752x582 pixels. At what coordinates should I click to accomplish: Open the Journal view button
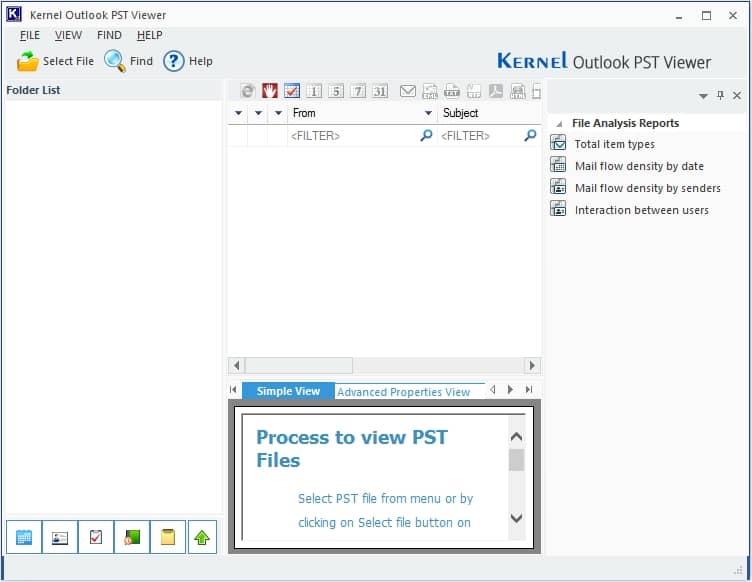point(132,537)
